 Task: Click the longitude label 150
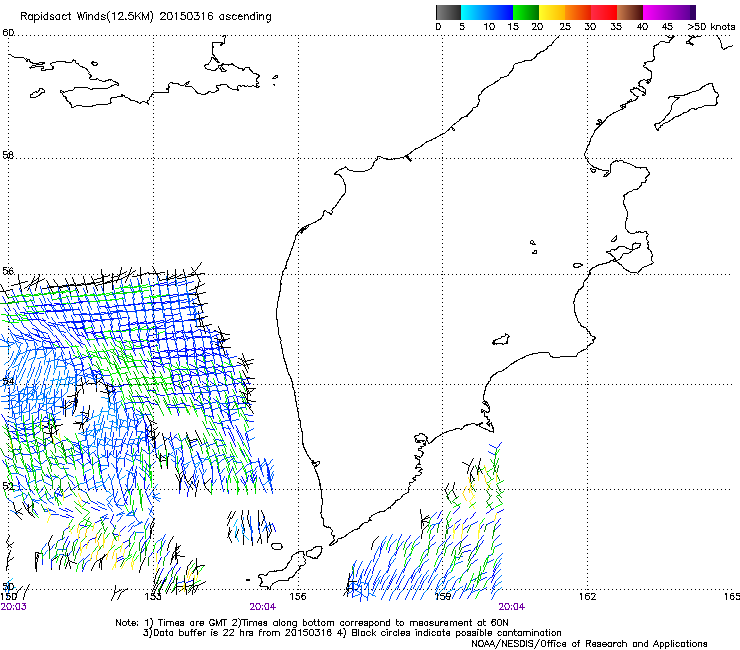(9, 597)
